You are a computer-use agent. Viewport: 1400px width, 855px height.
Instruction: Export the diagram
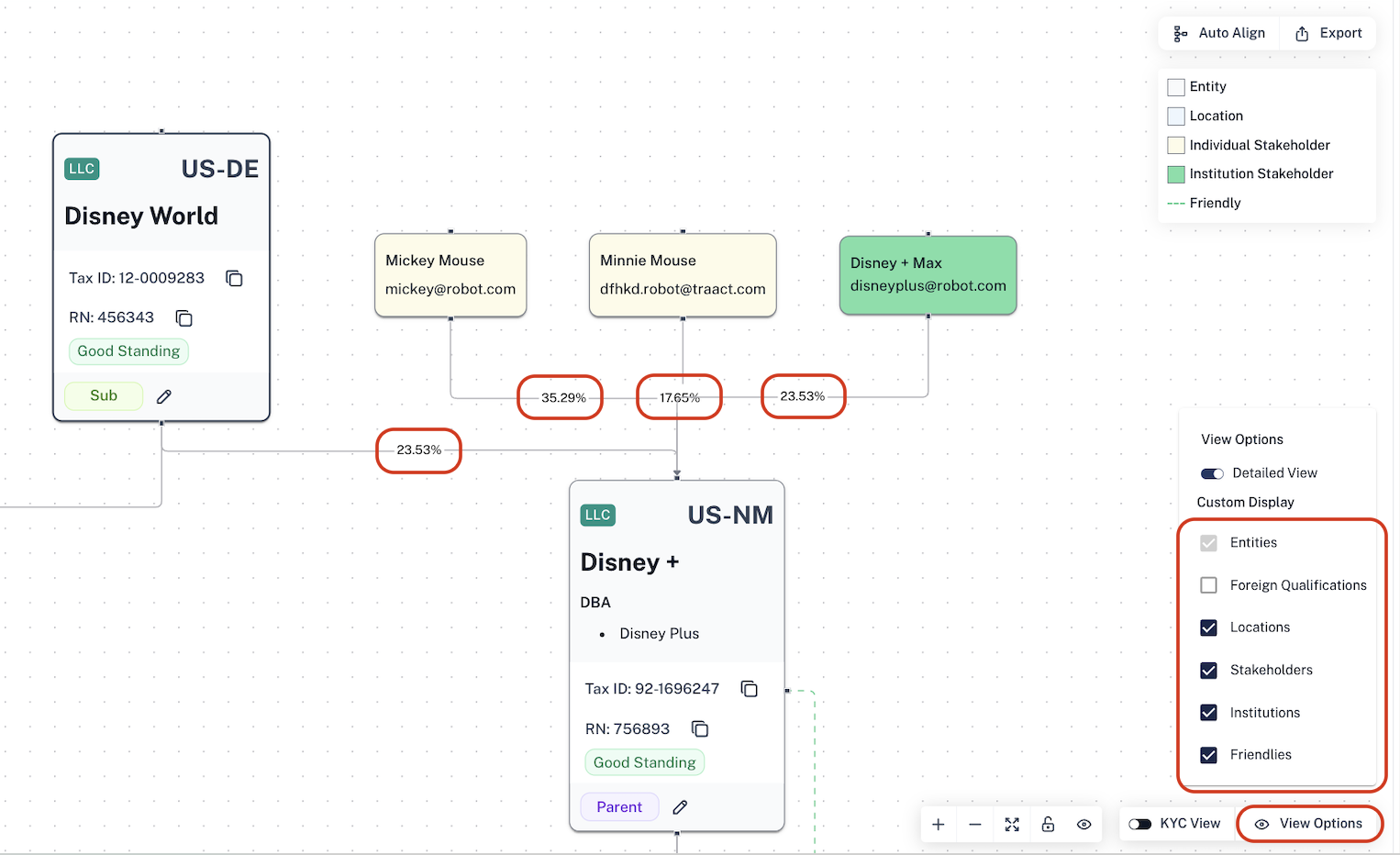[1328, 33]
